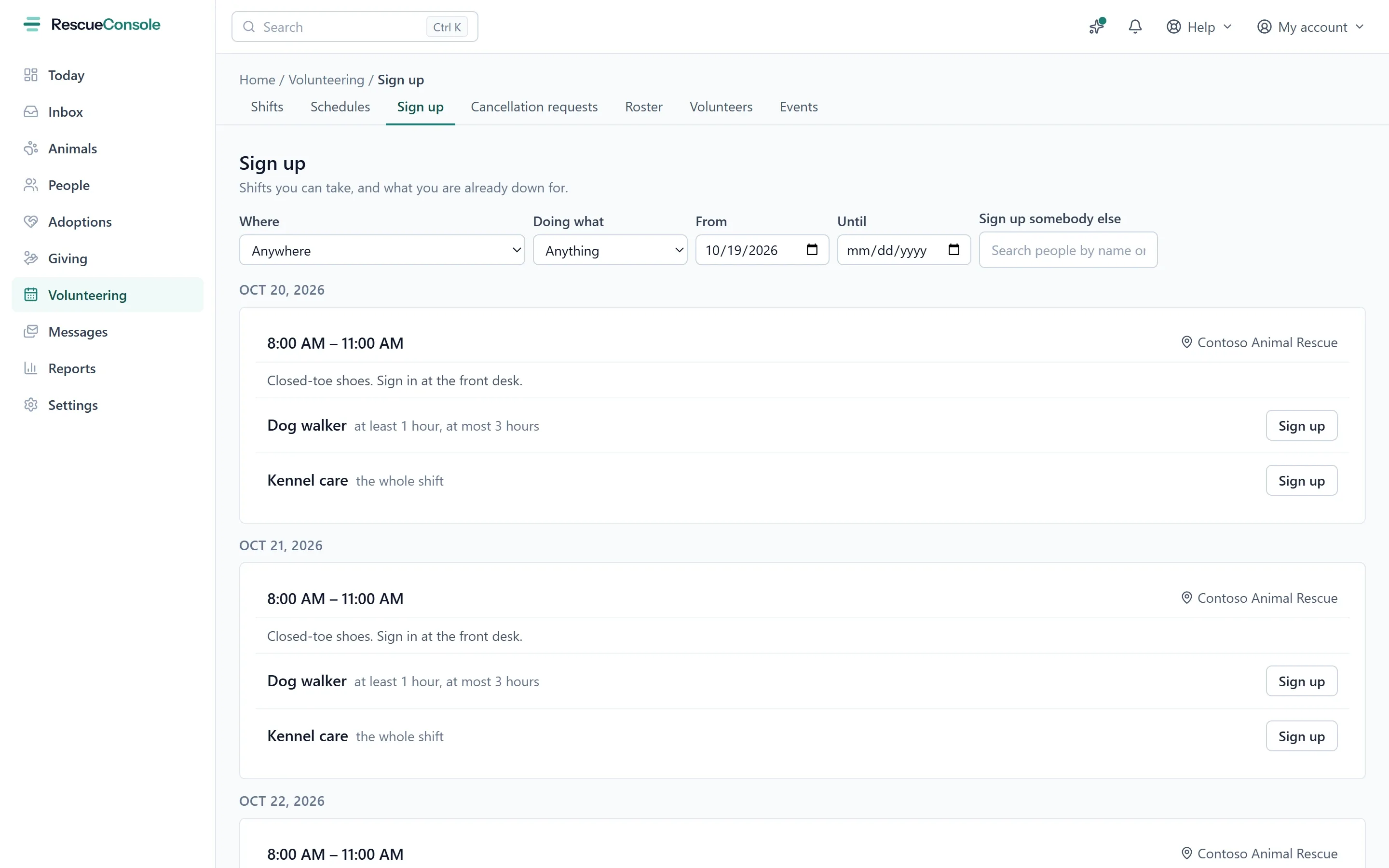Open the calendar picker in the From field
This screenshot has height=868, width=1389.
[x=812, y=250]
